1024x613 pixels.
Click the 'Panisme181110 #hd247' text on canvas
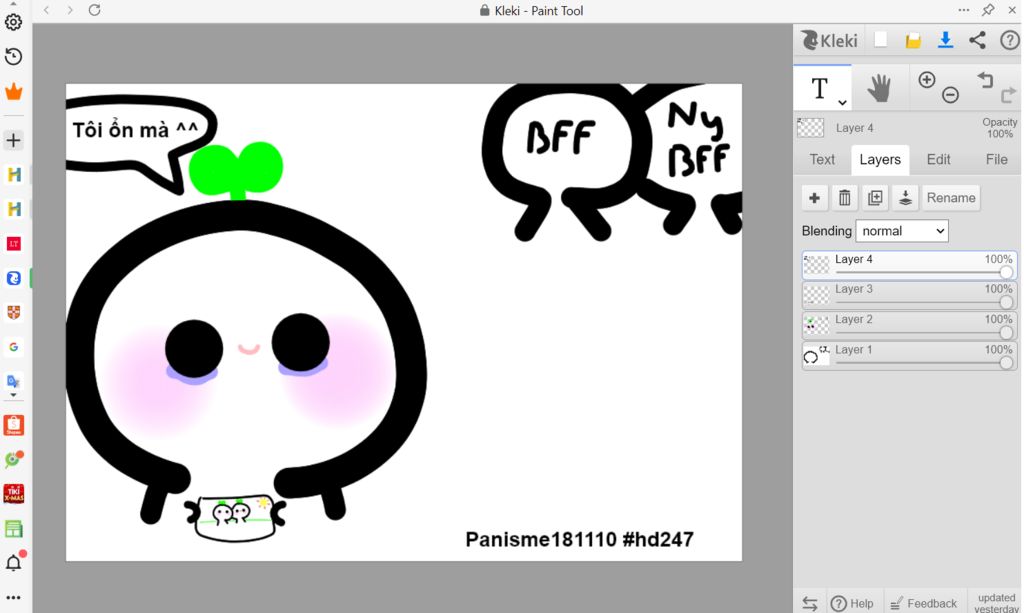pos(579,540)
